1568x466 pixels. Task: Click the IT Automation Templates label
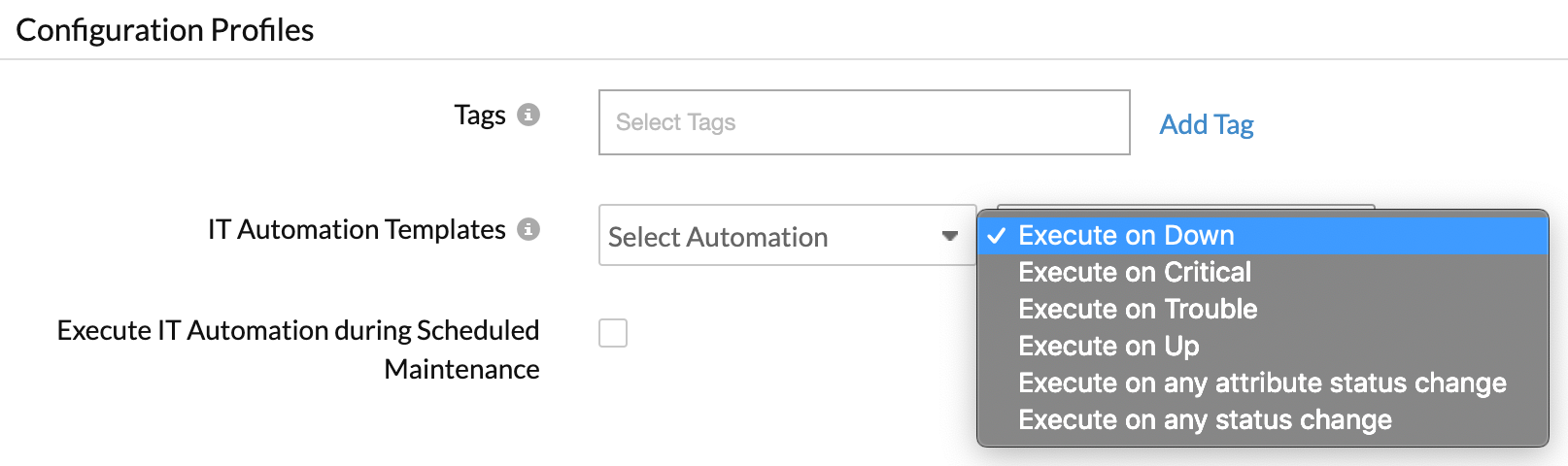tap(357, 229)
